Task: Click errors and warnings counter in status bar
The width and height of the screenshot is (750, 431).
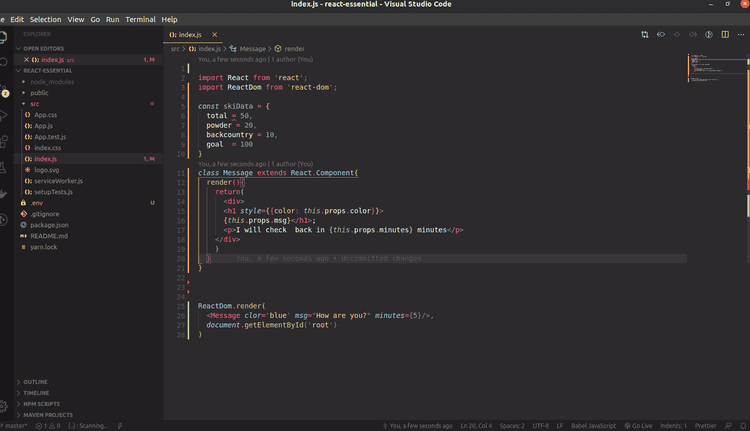Action: tap(48, 426)
